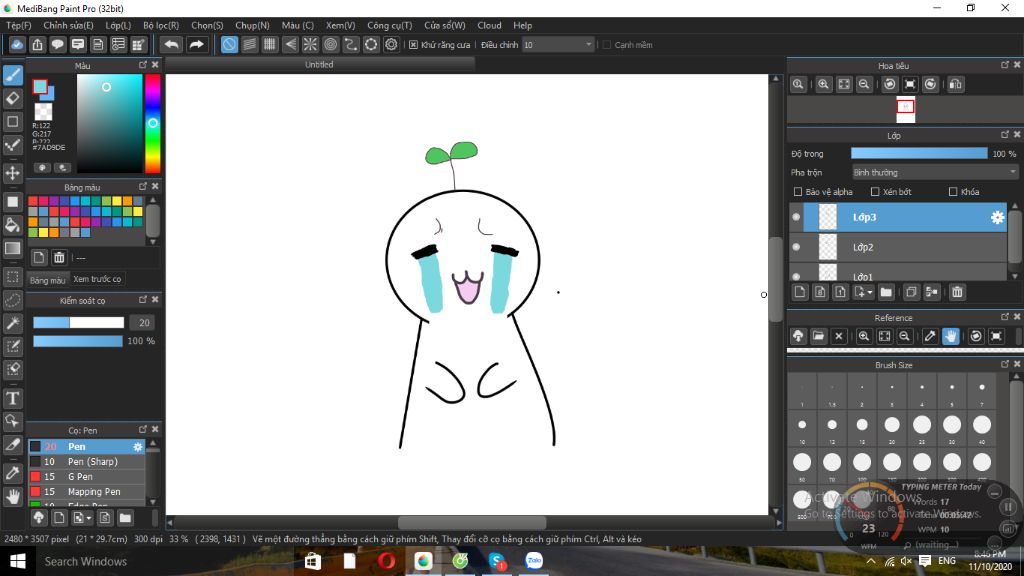The height and width of the screenshot is (576, 1024).
Task: Duplicate the current layer
Action: [x=910, y=292]
